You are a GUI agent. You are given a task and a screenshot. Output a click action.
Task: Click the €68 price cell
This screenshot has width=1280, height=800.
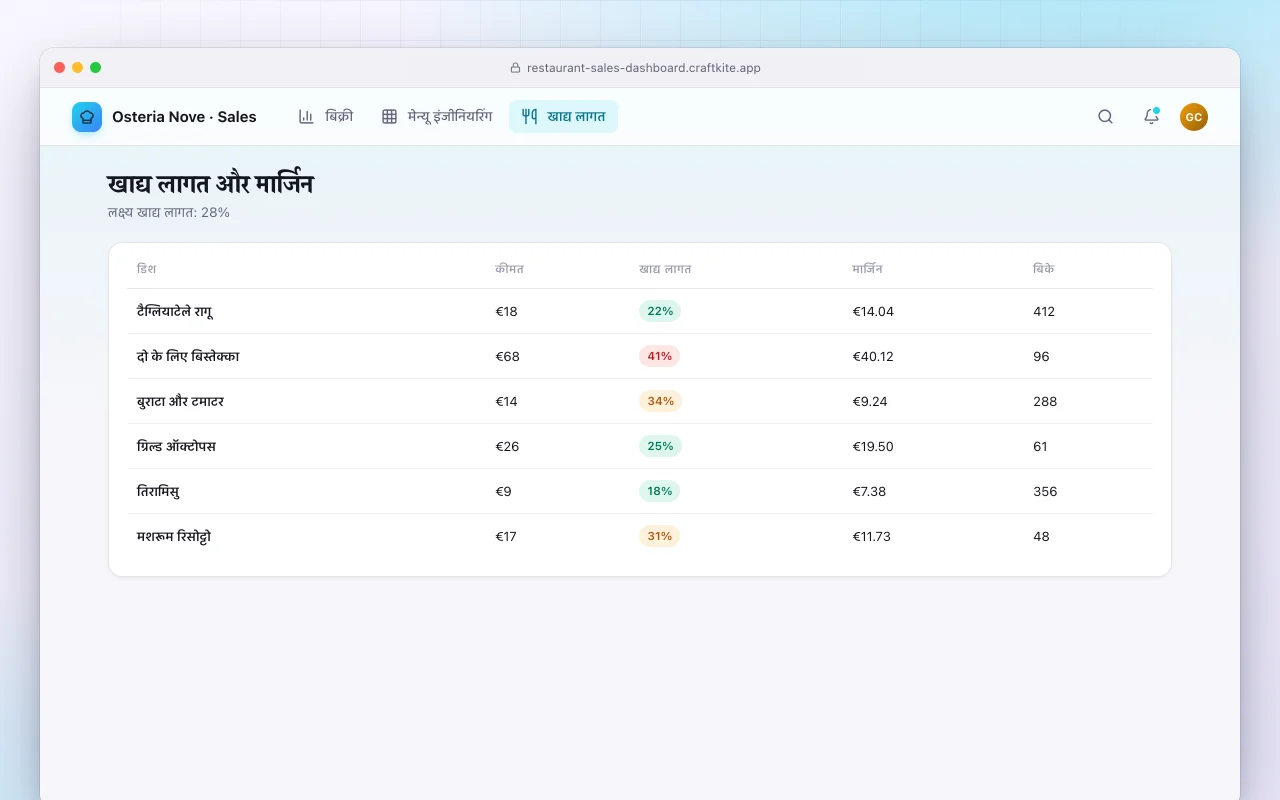(507, 356)
